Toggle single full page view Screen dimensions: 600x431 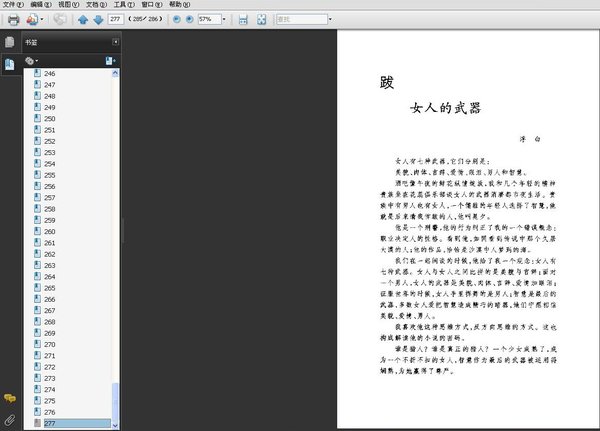pyautogui.click(x=261, y=19)
